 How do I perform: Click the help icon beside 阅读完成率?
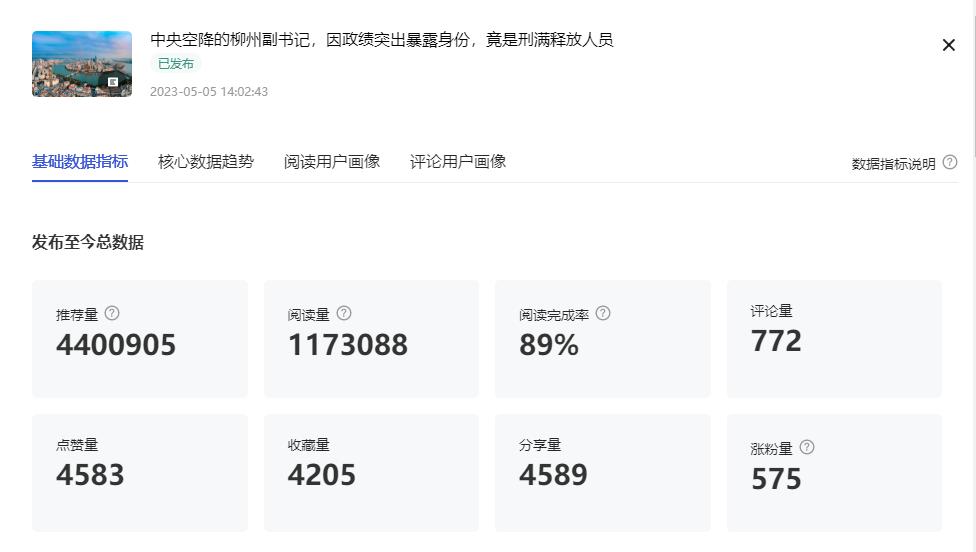pyautogui.click(x=603, y=313)
